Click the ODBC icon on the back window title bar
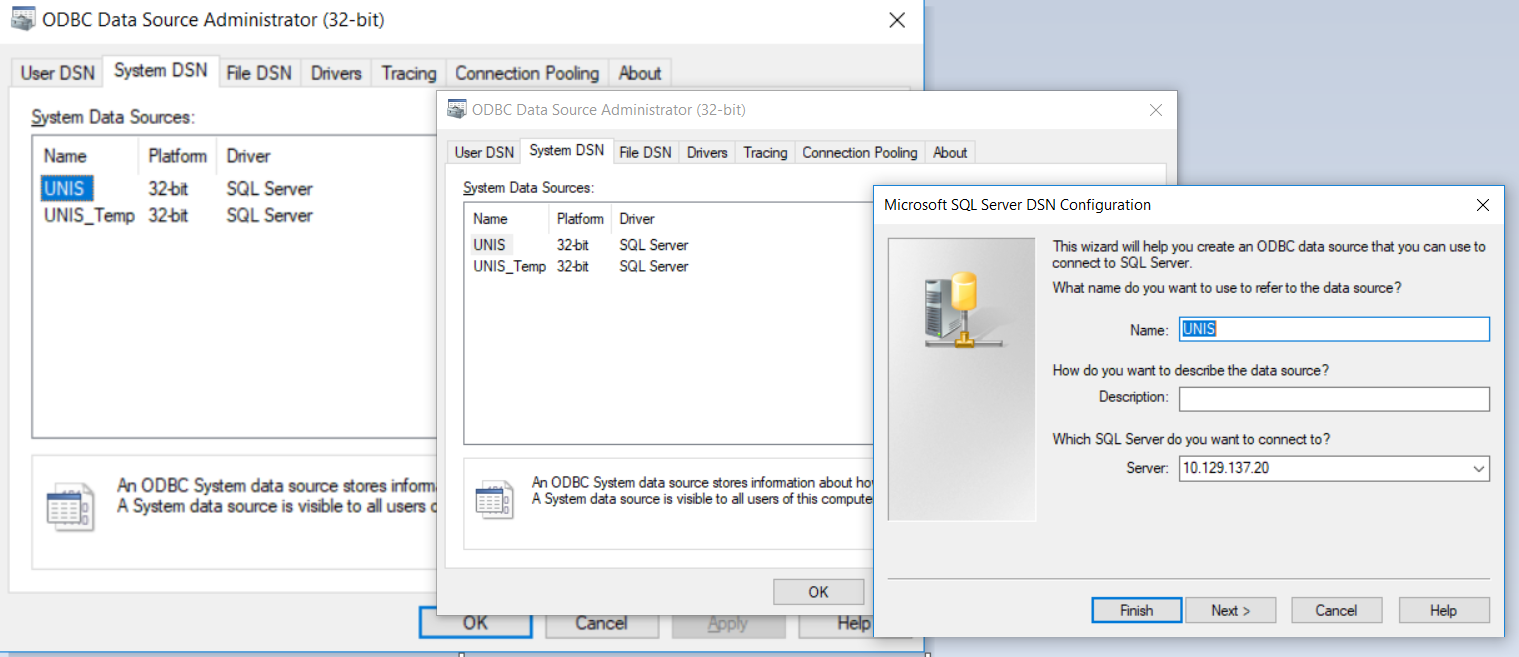The image size is (1519, 657). click(x=22, y=20)
